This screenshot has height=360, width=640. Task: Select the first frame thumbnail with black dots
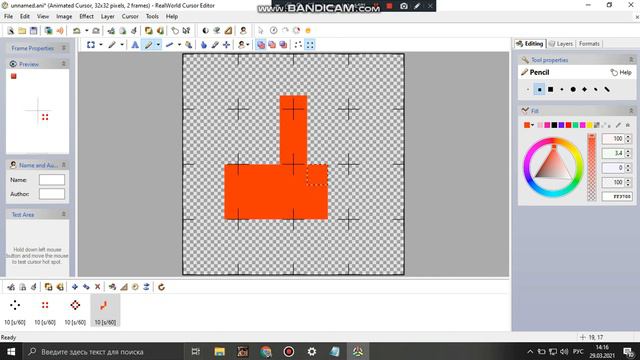(15, 310)
